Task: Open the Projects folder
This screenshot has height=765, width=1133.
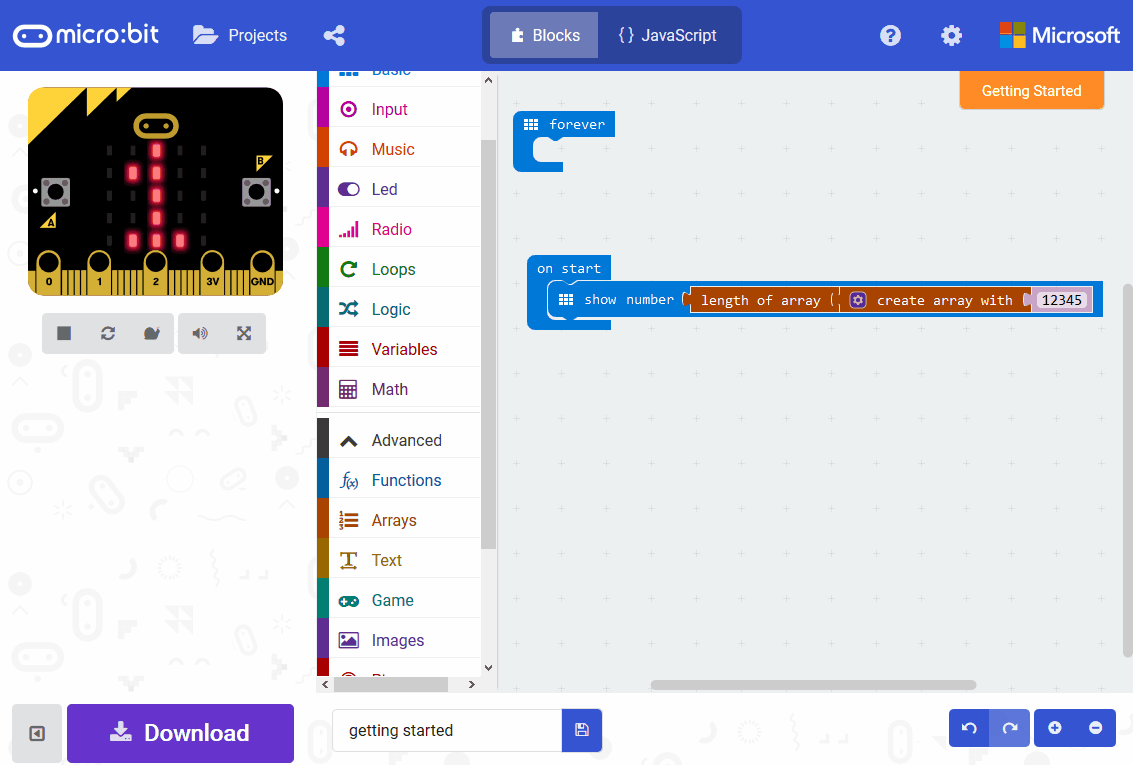Action: pyautogui.click(x=240, y=35)
